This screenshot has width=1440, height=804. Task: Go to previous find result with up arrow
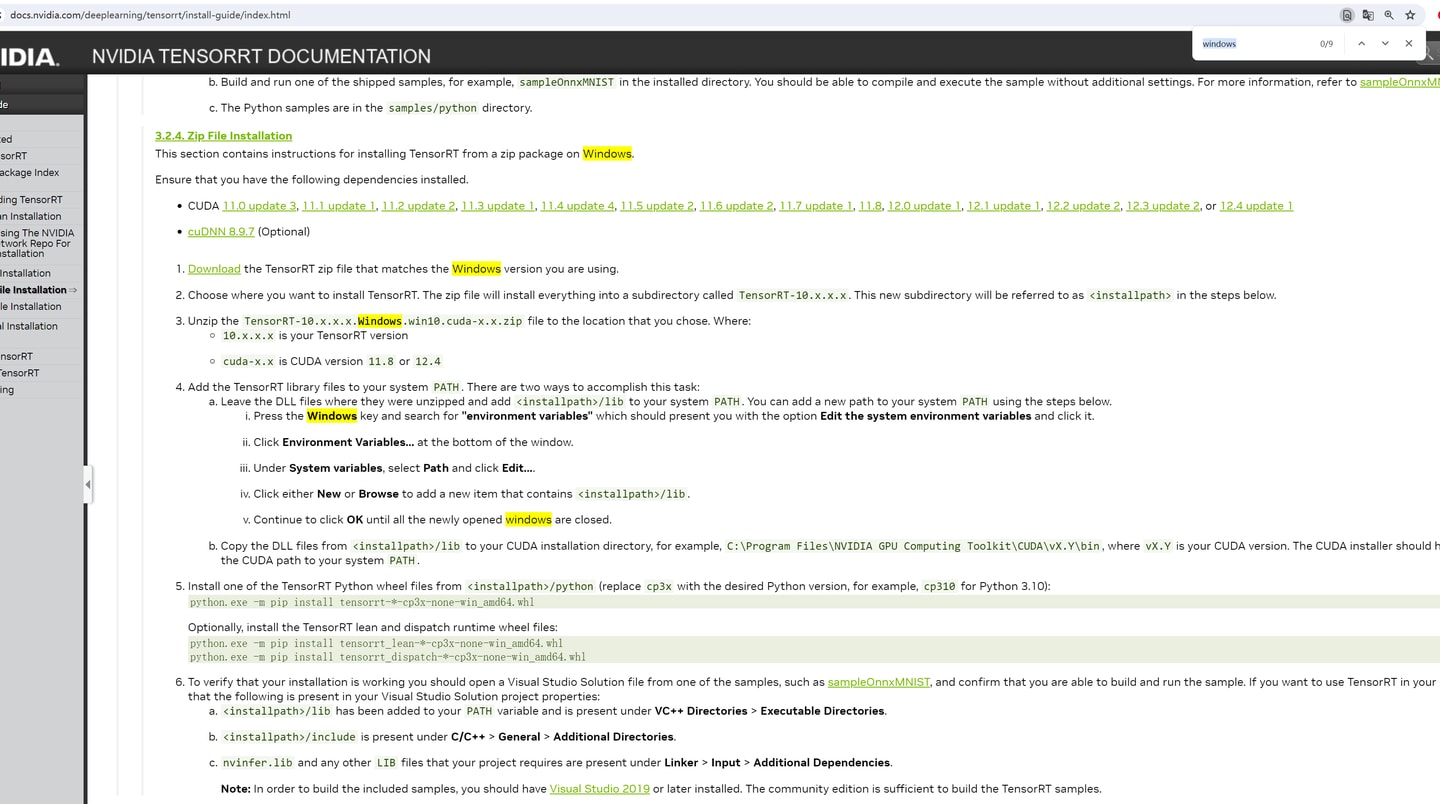click(x=1361, y=44)
